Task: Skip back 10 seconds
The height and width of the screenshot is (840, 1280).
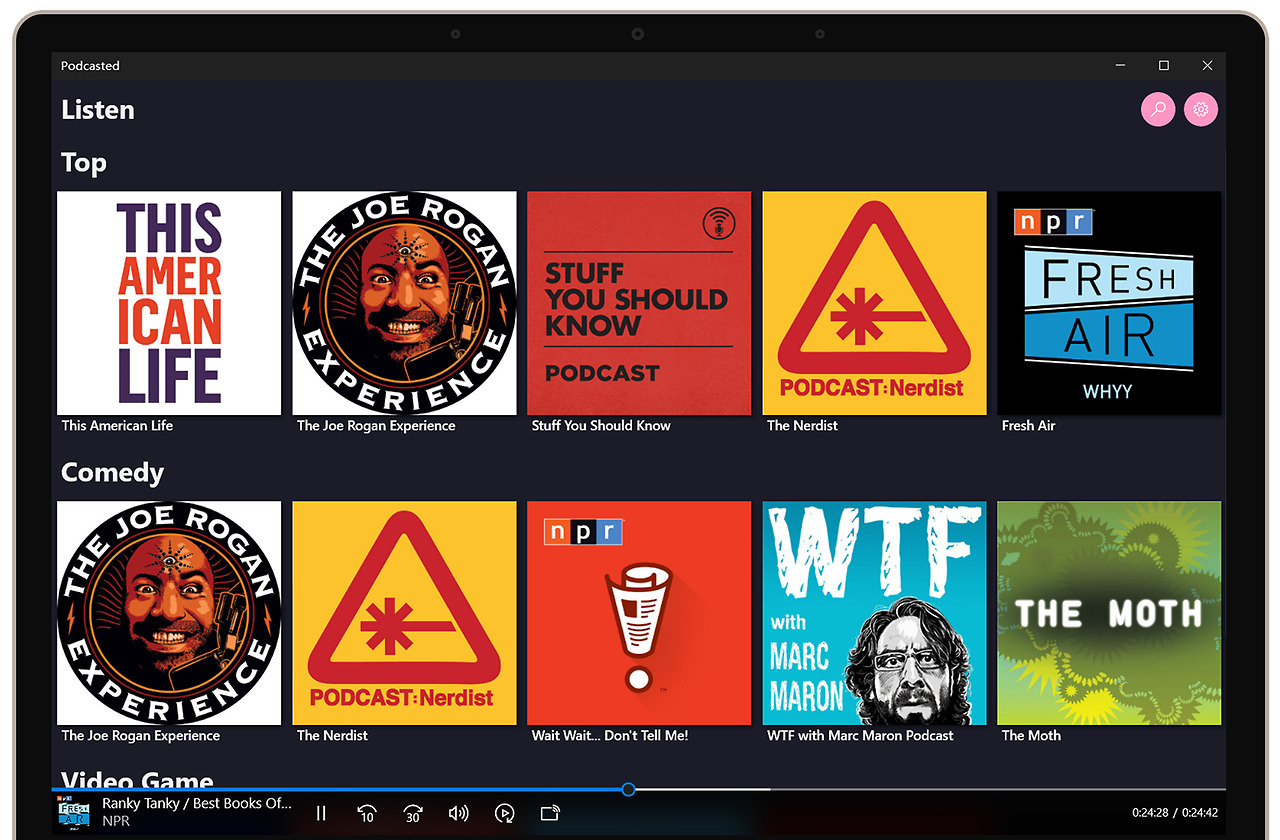Action: click(366, 813)
